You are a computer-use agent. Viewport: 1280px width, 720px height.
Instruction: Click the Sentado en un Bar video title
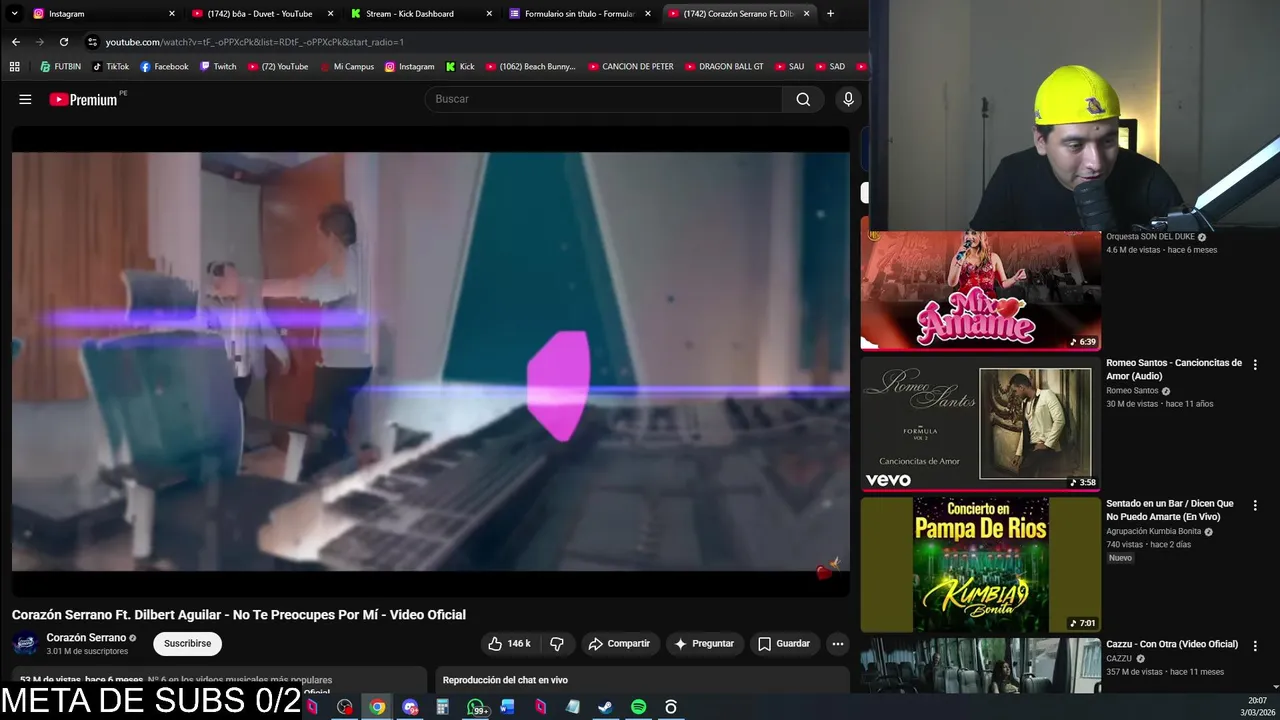click(1170, 510)
